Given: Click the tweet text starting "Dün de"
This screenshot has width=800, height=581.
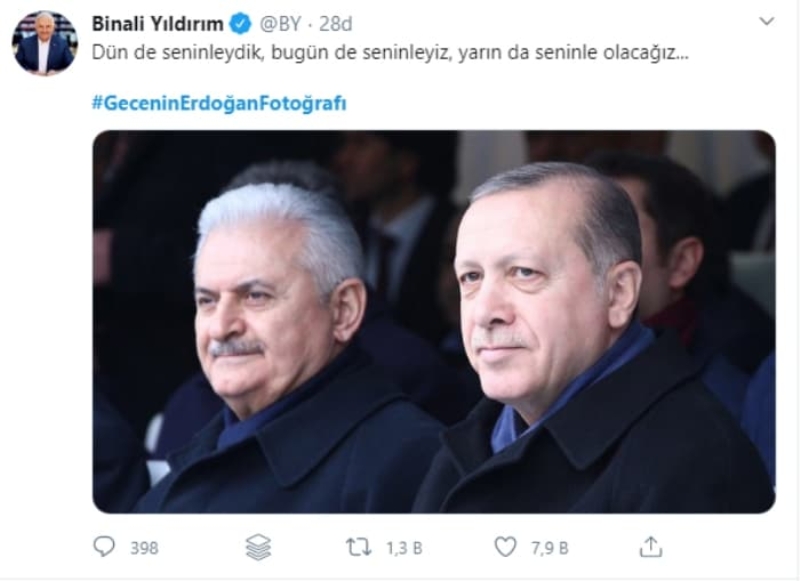Looking at the screenshot, I should pyautogui.click(x=390, y=53).
